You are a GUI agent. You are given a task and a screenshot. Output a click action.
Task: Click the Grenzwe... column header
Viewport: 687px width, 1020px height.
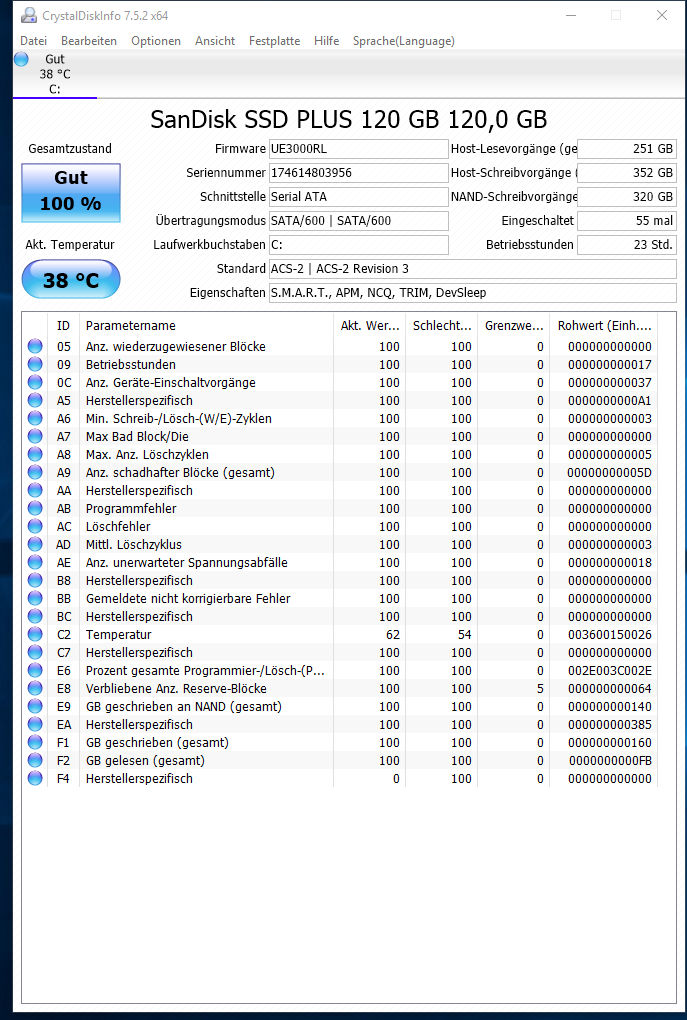click(513, 326)
